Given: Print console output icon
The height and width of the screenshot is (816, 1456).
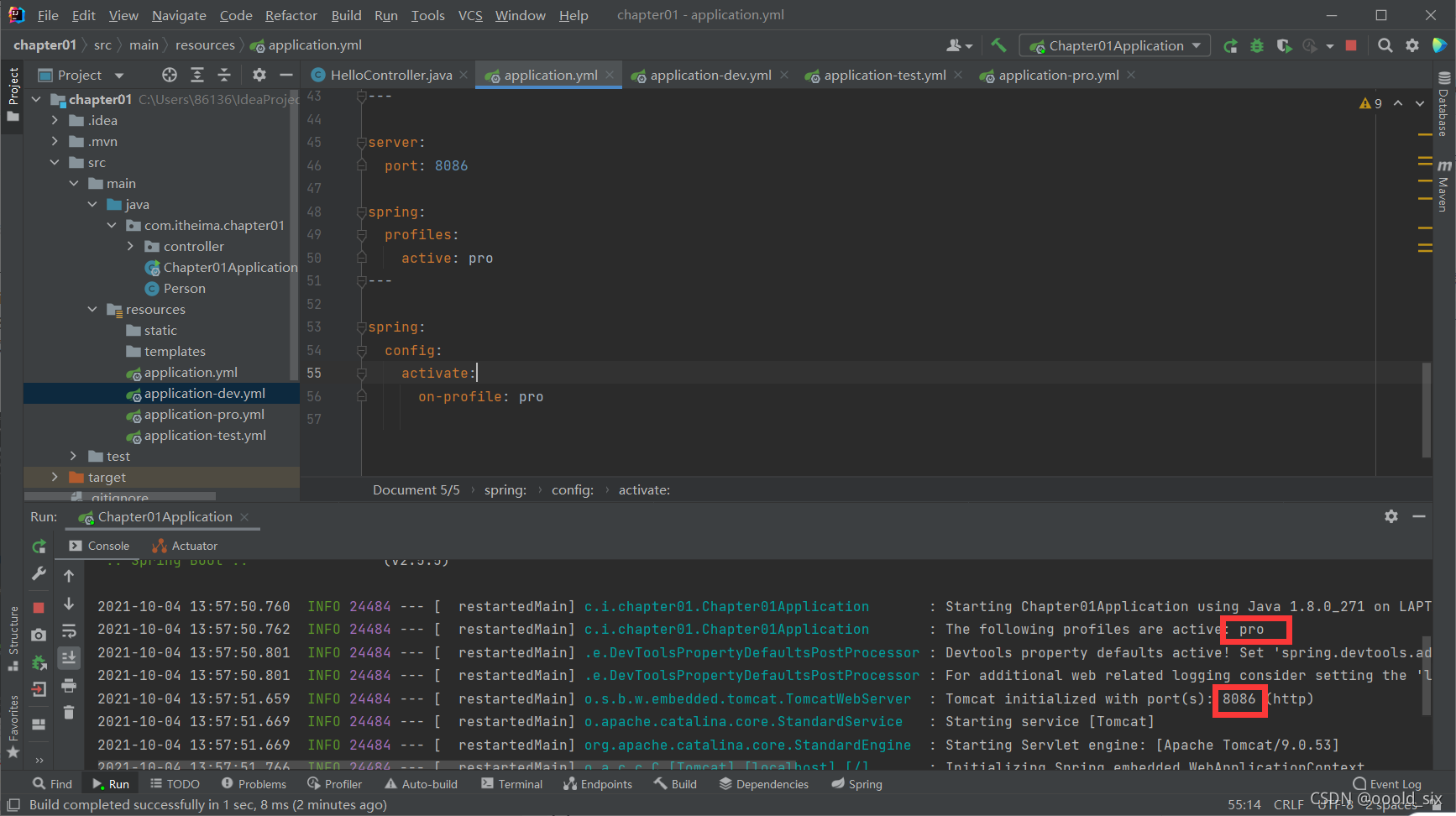Looking at the screenshot, I should (69, 686).
